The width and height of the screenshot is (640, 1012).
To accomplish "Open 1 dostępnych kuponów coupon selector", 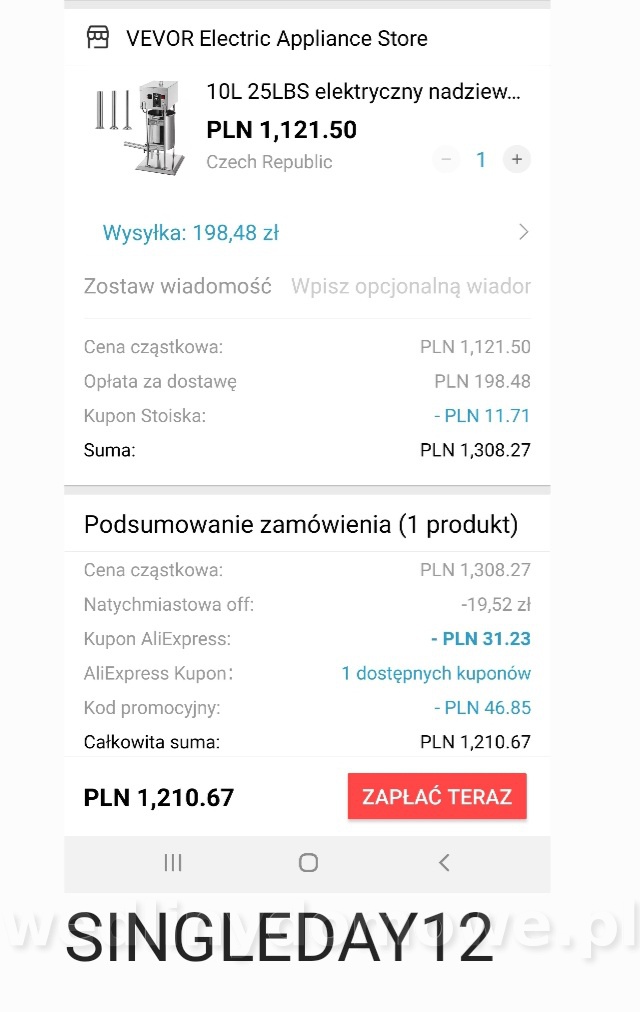I will tap(436, 673).
